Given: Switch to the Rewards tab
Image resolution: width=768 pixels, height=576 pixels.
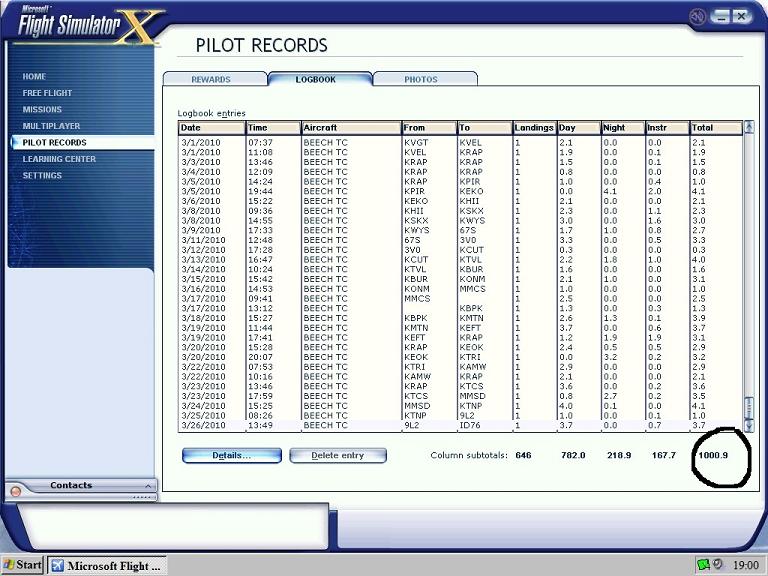Looking at the screenshot, I should [x=211, y=79].
